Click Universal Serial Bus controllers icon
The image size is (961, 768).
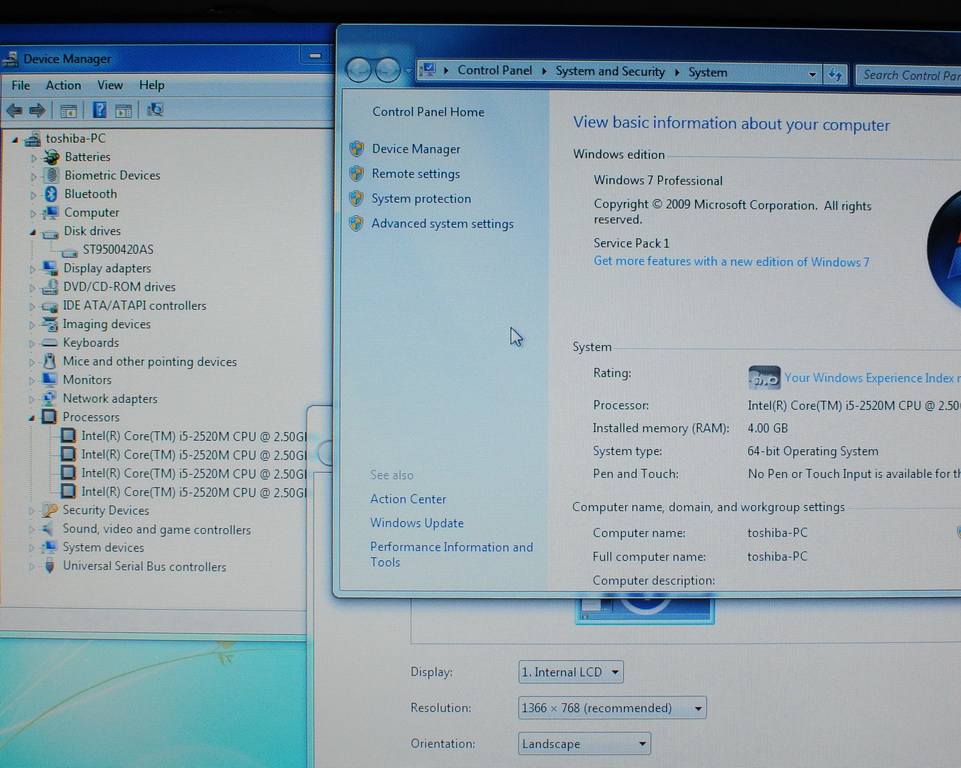click(50, 566)
